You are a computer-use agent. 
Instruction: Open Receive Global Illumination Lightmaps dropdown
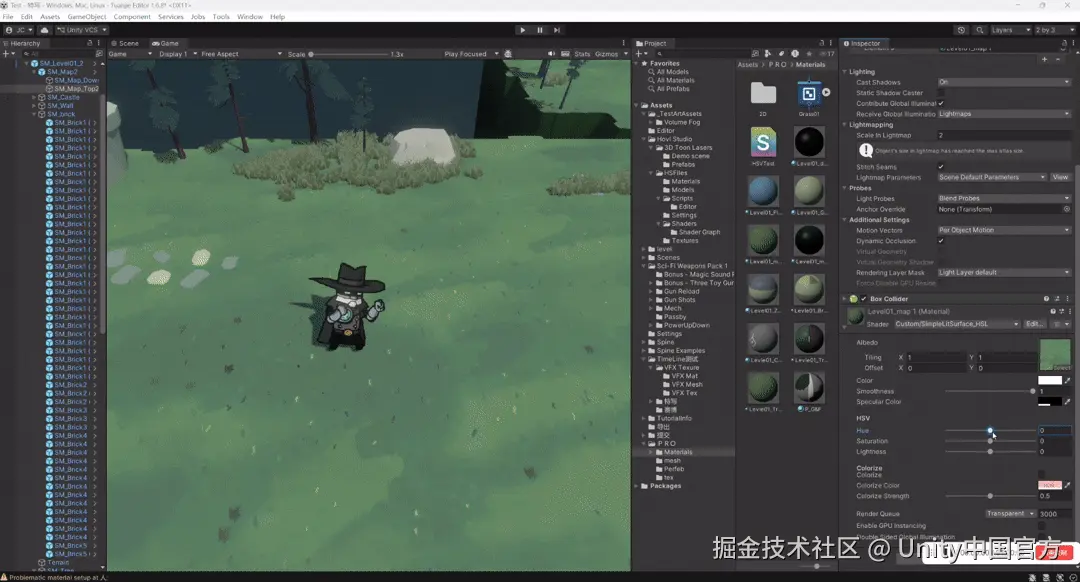[x=1004, y=114]
